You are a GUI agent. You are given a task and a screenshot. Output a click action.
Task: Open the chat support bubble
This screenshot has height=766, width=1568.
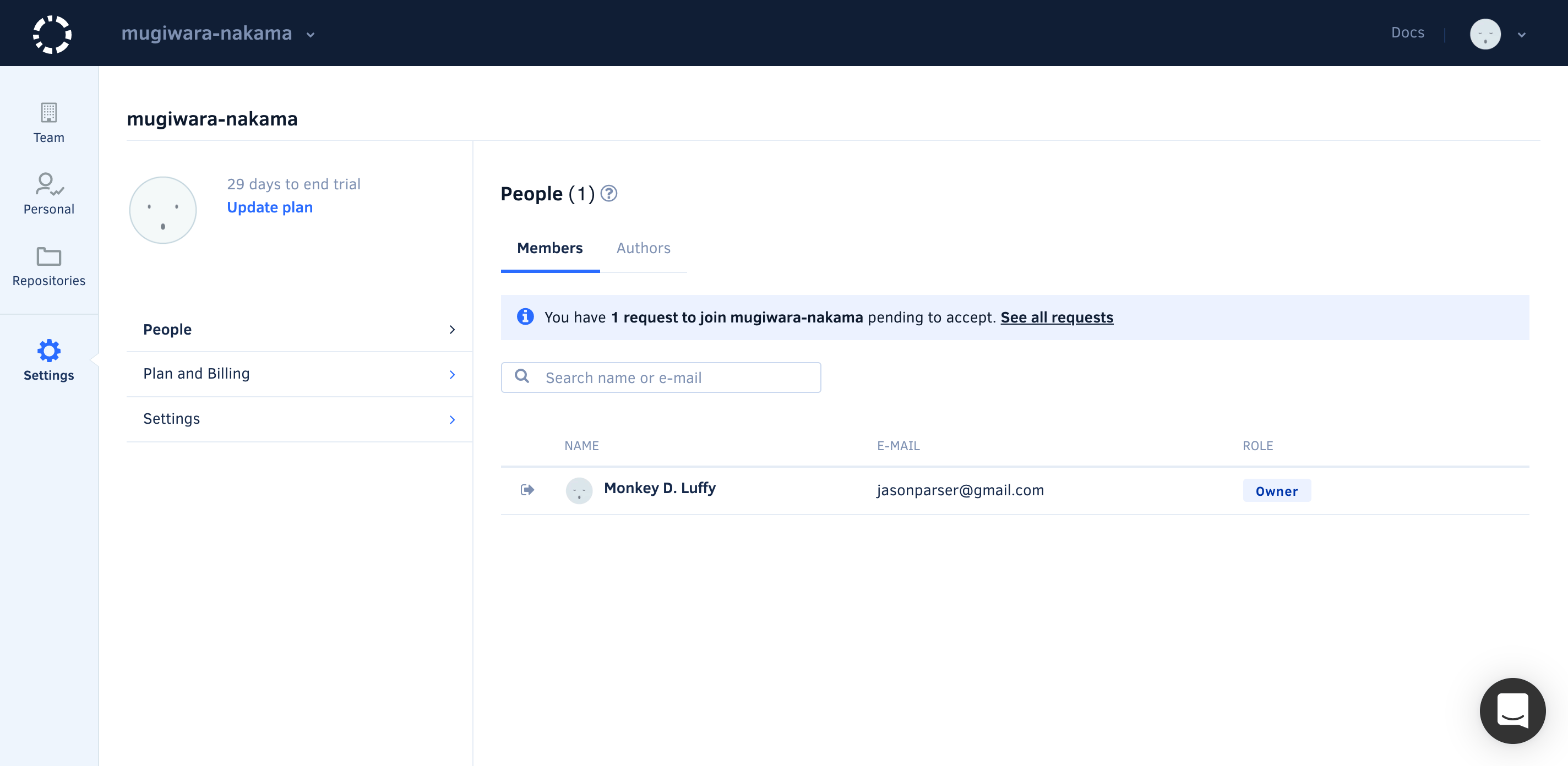click(x=1512, y=710)
